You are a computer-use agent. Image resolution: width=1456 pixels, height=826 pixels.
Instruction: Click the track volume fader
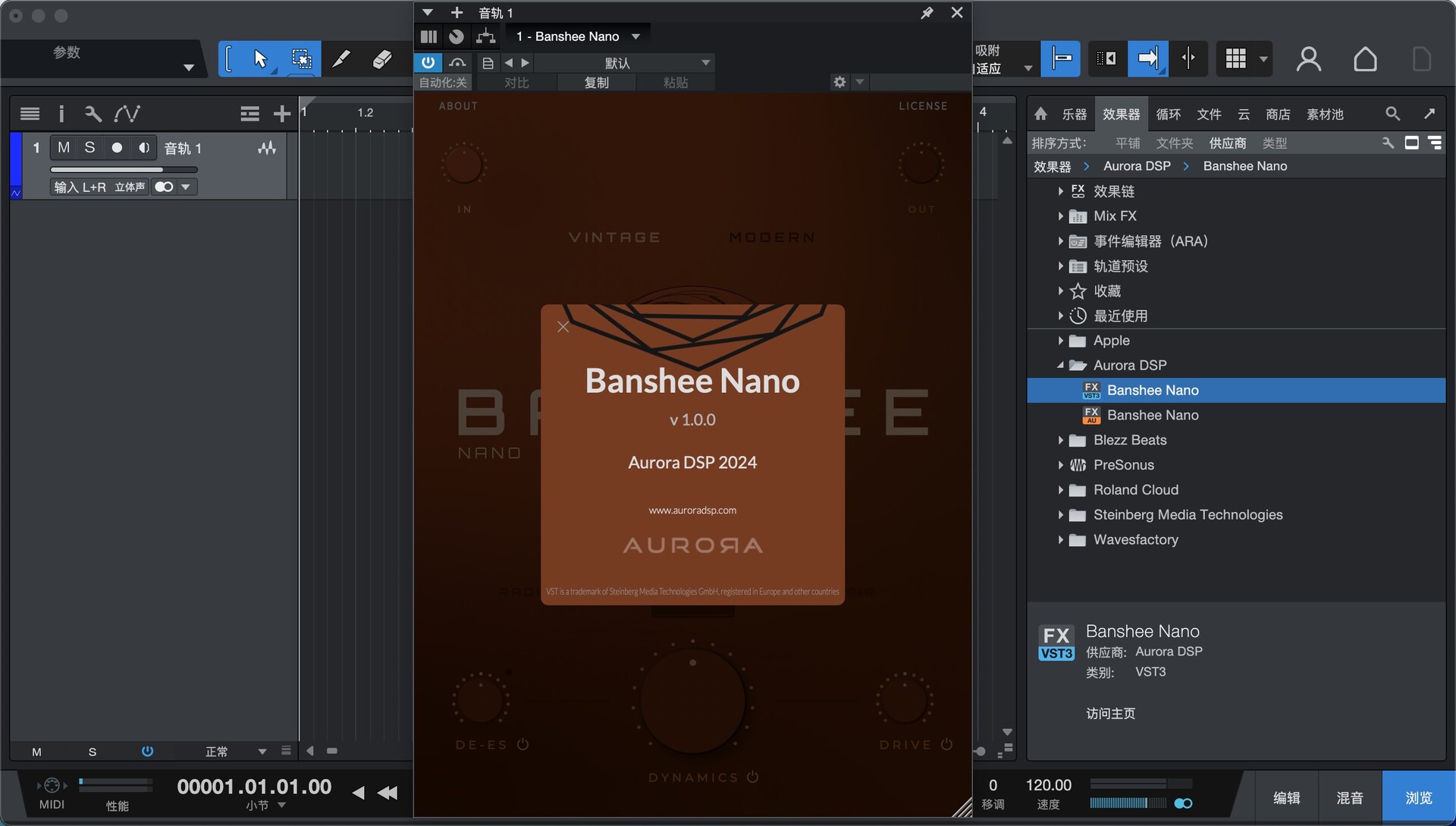(124, 169)
